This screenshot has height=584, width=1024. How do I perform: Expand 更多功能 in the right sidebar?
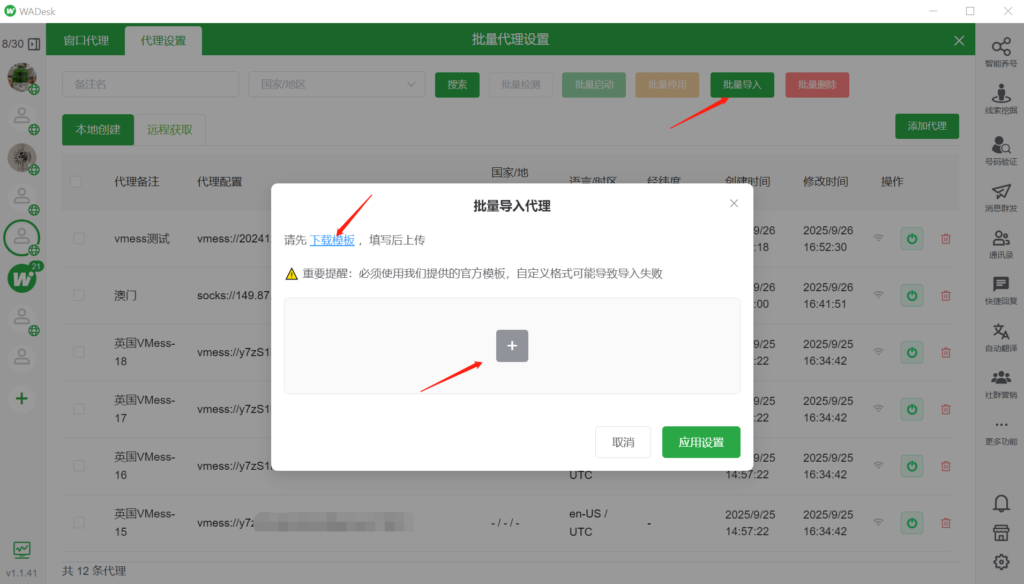point(1000,430)
